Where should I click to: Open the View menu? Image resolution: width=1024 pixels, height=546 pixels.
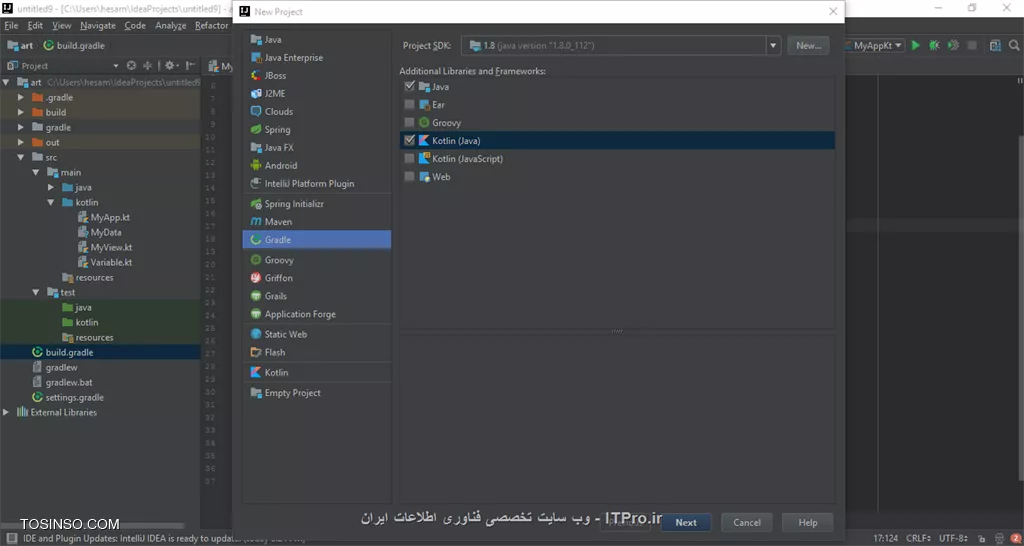tap(62, 25)
